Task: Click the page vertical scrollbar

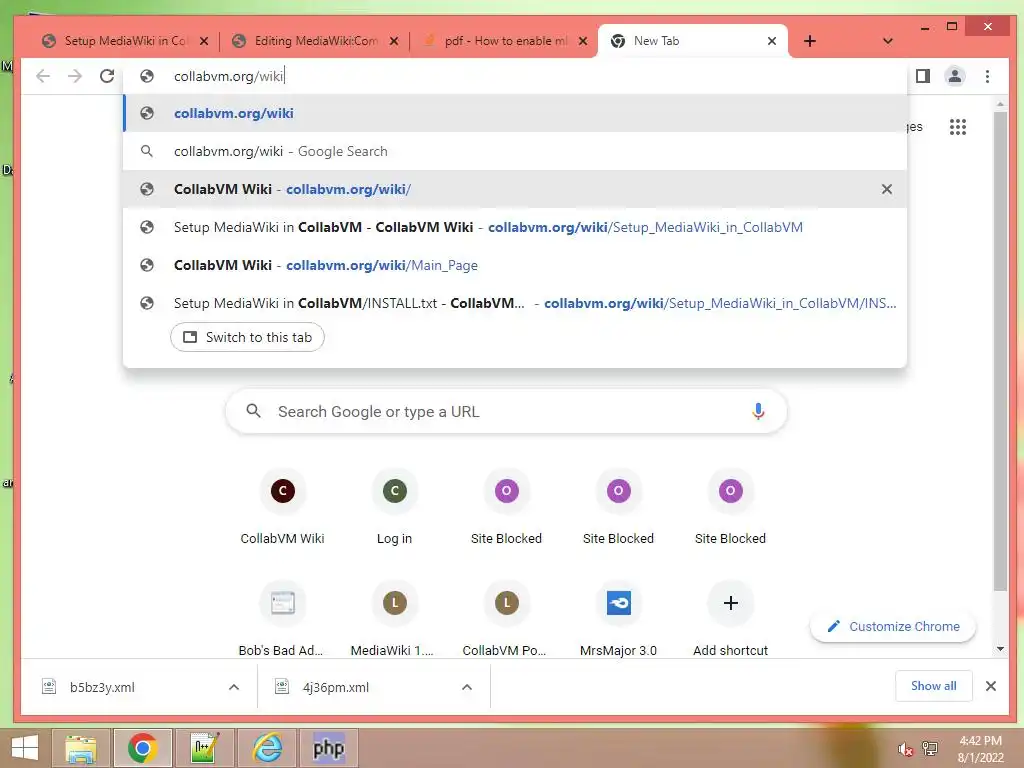Action: click(x=1000, y=351)
